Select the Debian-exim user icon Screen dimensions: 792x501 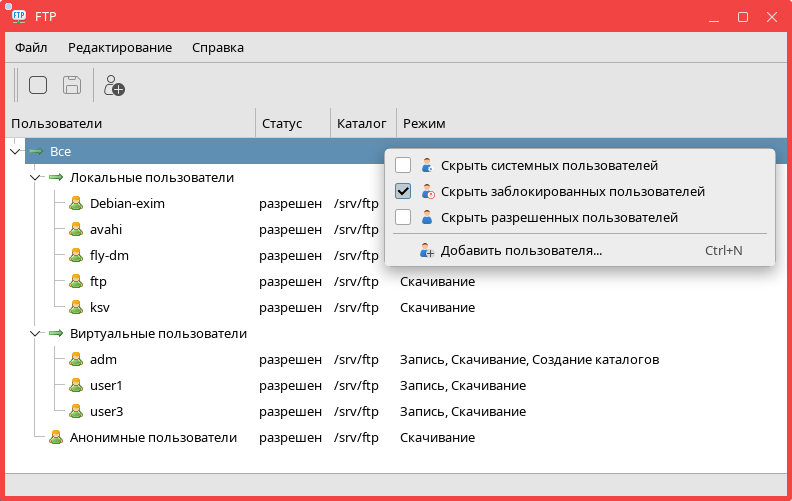pos(75,203)
